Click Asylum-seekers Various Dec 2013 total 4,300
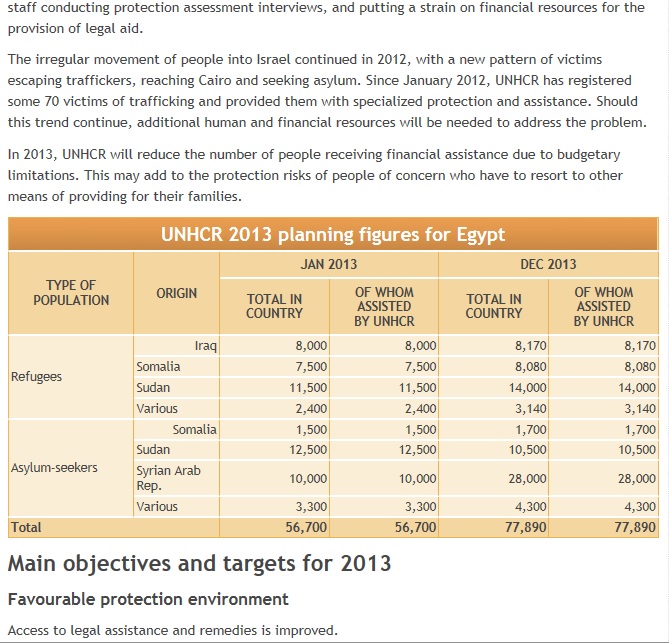669x644 pixels. [x=530, y=507]
